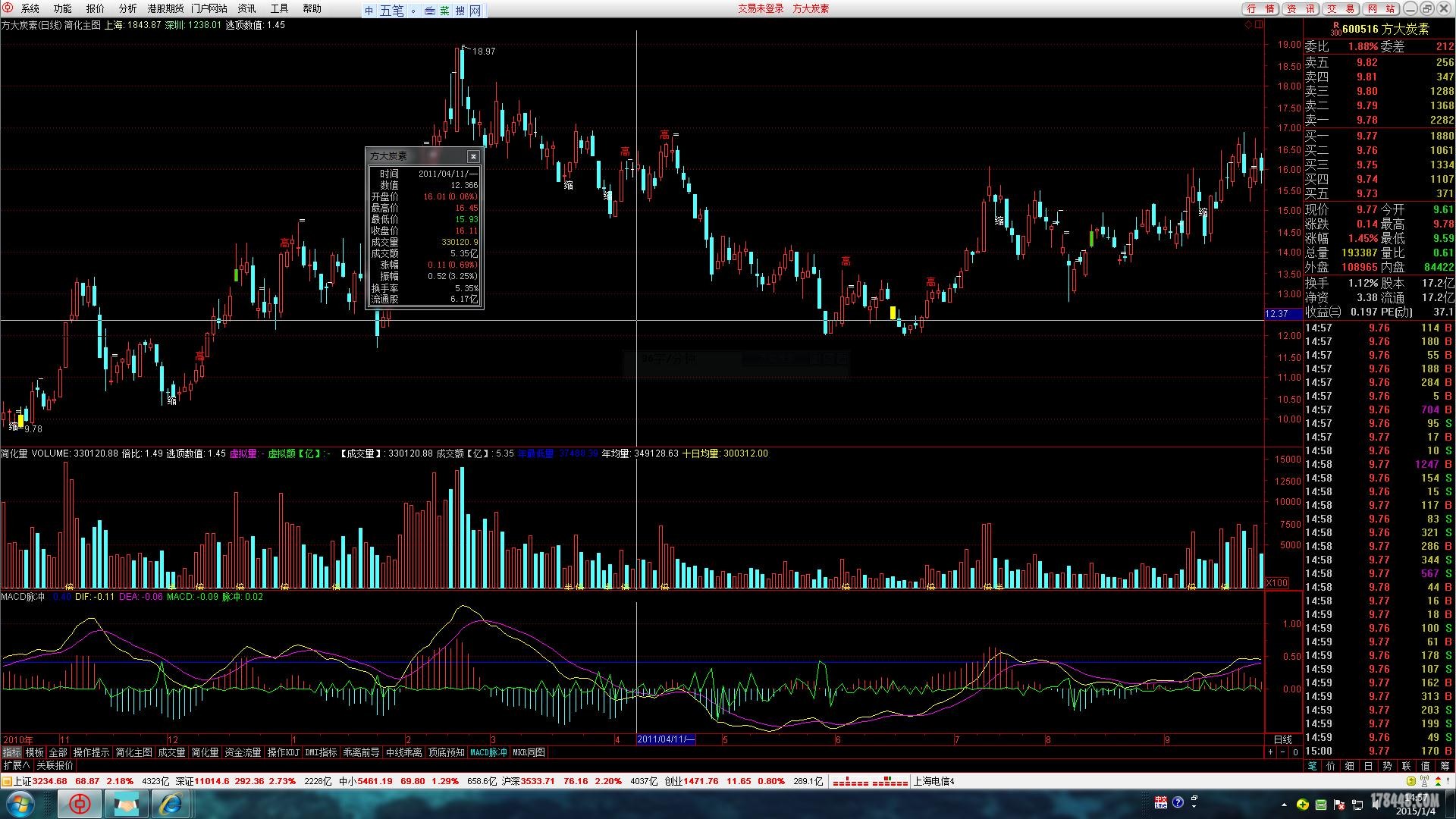Image resolution: width=1456 pixels, height=819 pixels.
Task: Open the 报价 menu
Action: (96, 8)
